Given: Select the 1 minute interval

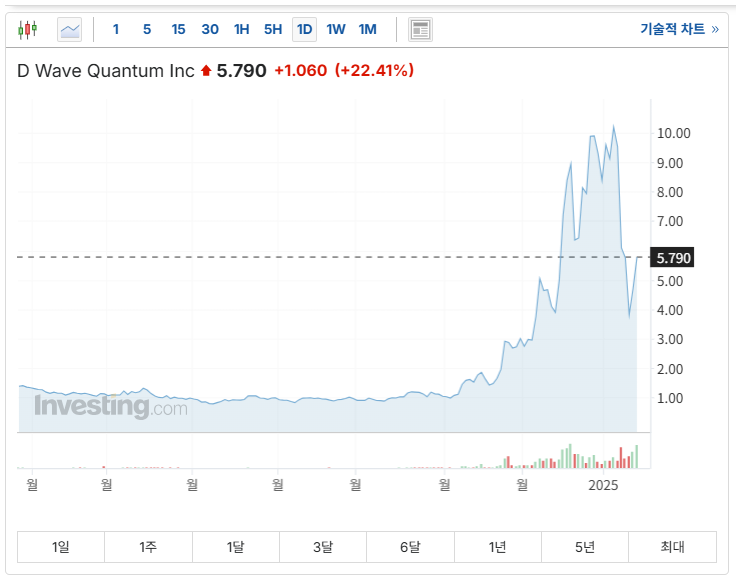Looking at the screenshot, I should (x=116, y=30).
